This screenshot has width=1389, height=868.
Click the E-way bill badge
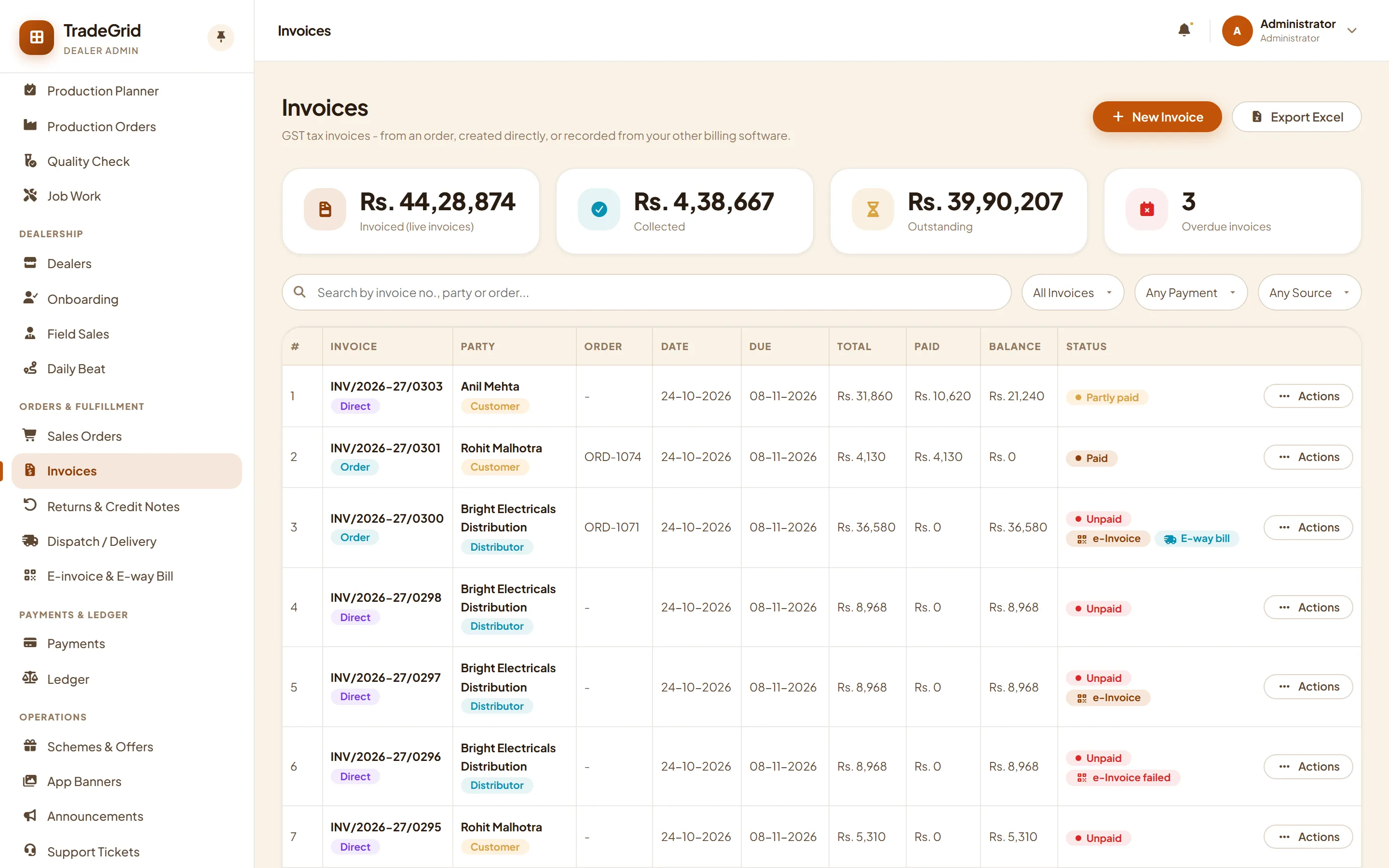[x=1197, y=539]
